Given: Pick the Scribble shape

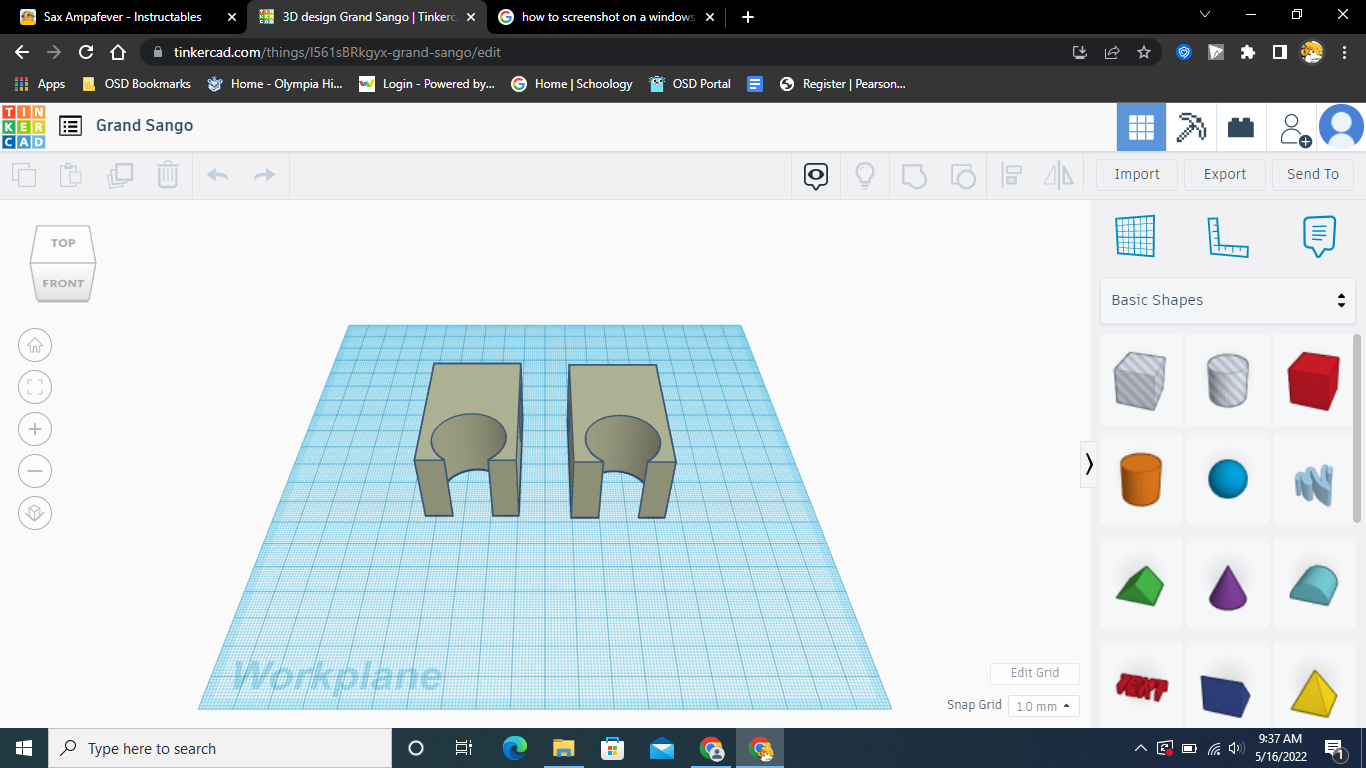Looking at the screenshot, I should pos(1314,479).
